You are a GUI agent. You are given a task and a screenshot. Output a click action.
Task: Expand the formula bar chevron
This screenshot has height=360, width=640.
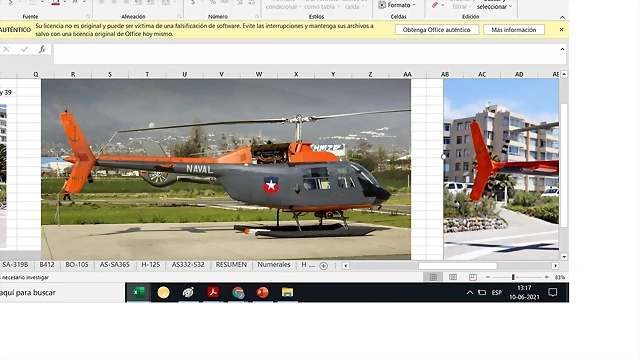[x=562, y=49]
